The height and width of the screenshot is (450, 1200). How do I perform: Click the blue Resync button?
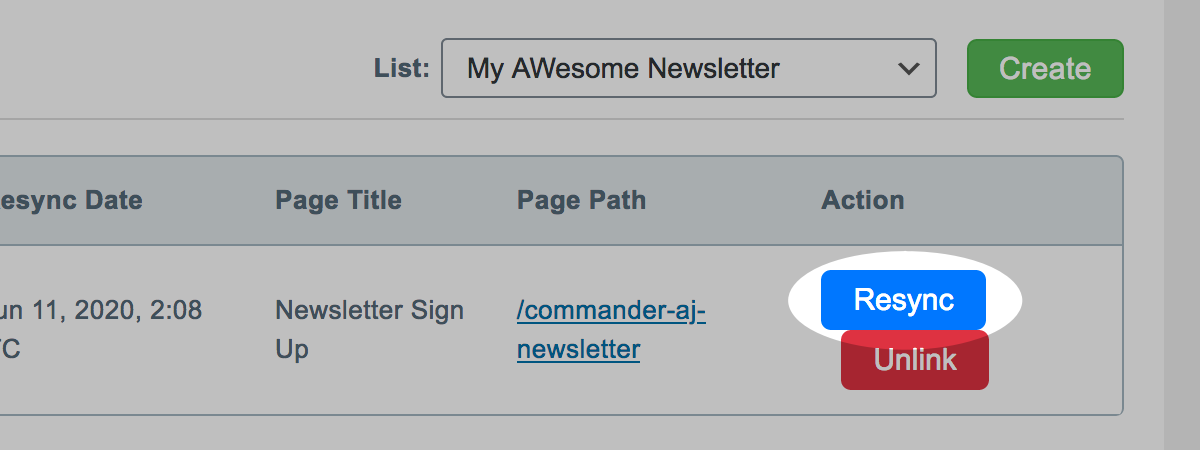pos(903,300)
